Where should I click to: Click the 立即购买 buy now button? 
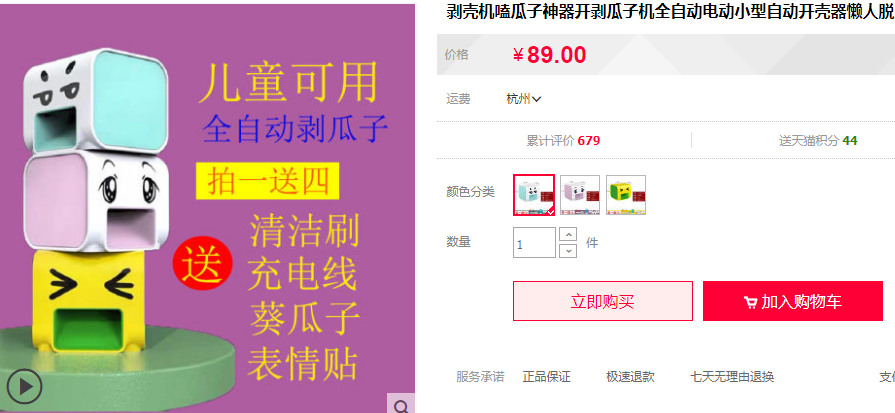[603, 301]
